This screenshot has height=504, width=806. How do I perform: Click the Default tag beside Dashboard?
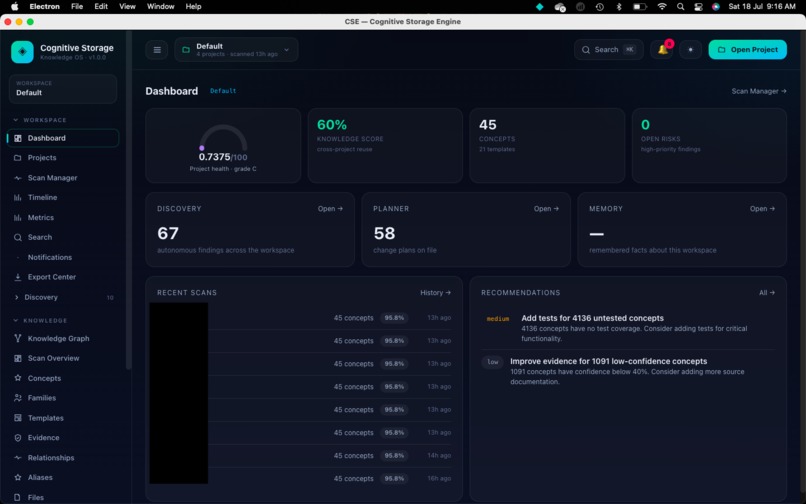coord(223,91)
